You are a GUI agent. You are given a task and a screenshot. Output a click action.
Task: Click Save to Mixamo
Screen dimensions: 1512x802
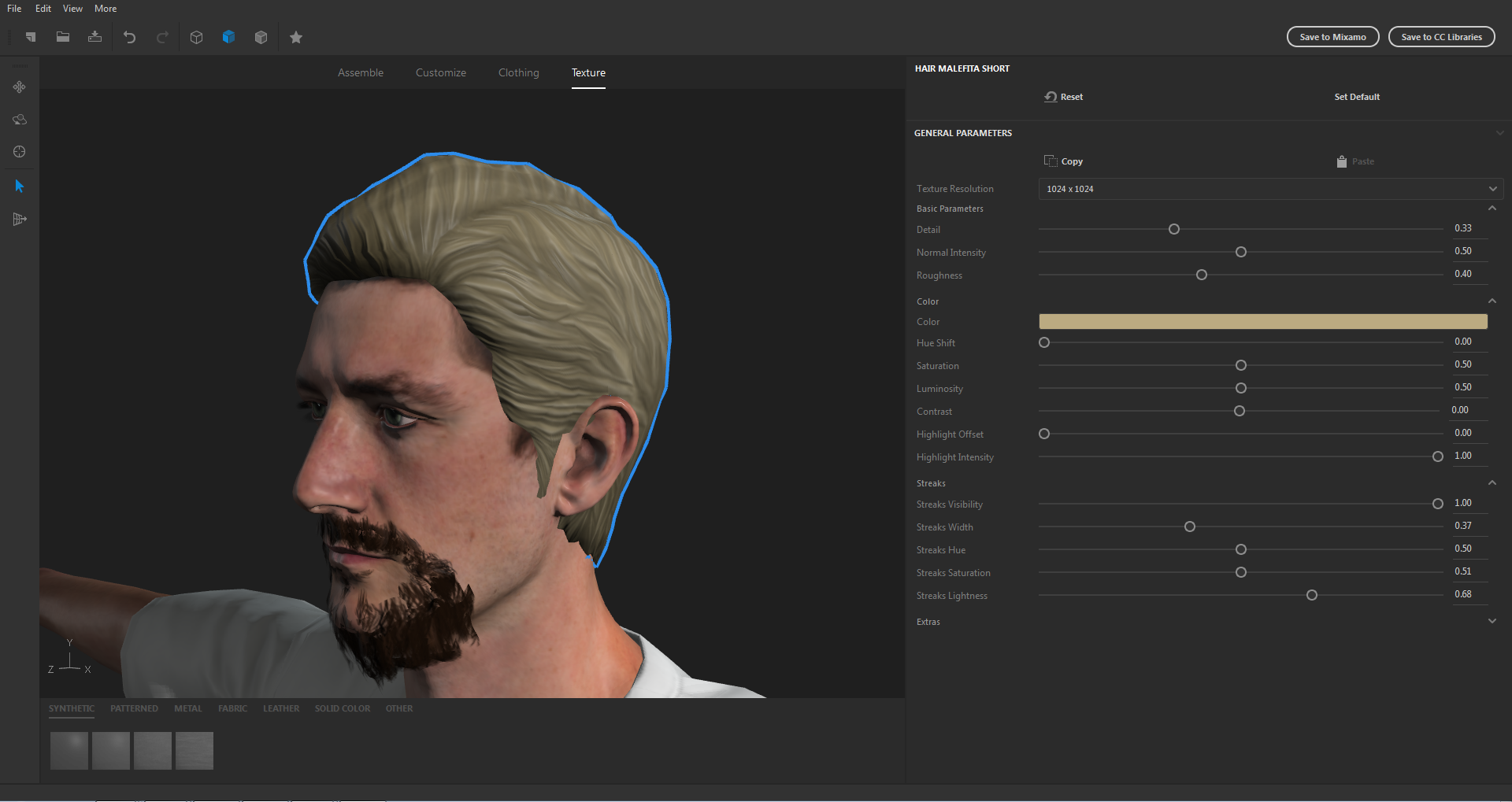tap(1332, 36)
